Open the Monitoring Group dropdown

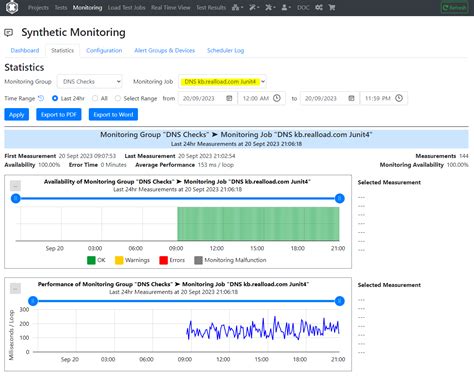click(90, 82)
